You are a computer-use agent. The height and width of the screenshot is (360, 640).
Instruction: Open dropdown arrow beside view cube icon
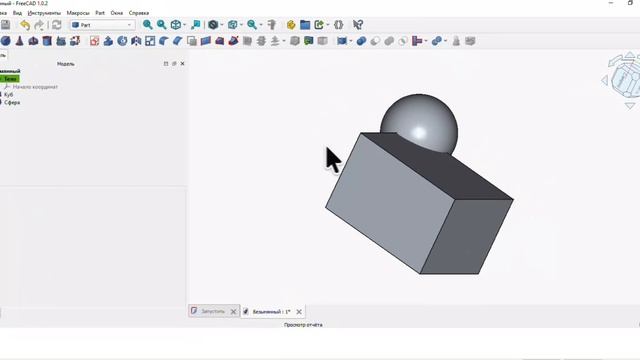[184, 25]
